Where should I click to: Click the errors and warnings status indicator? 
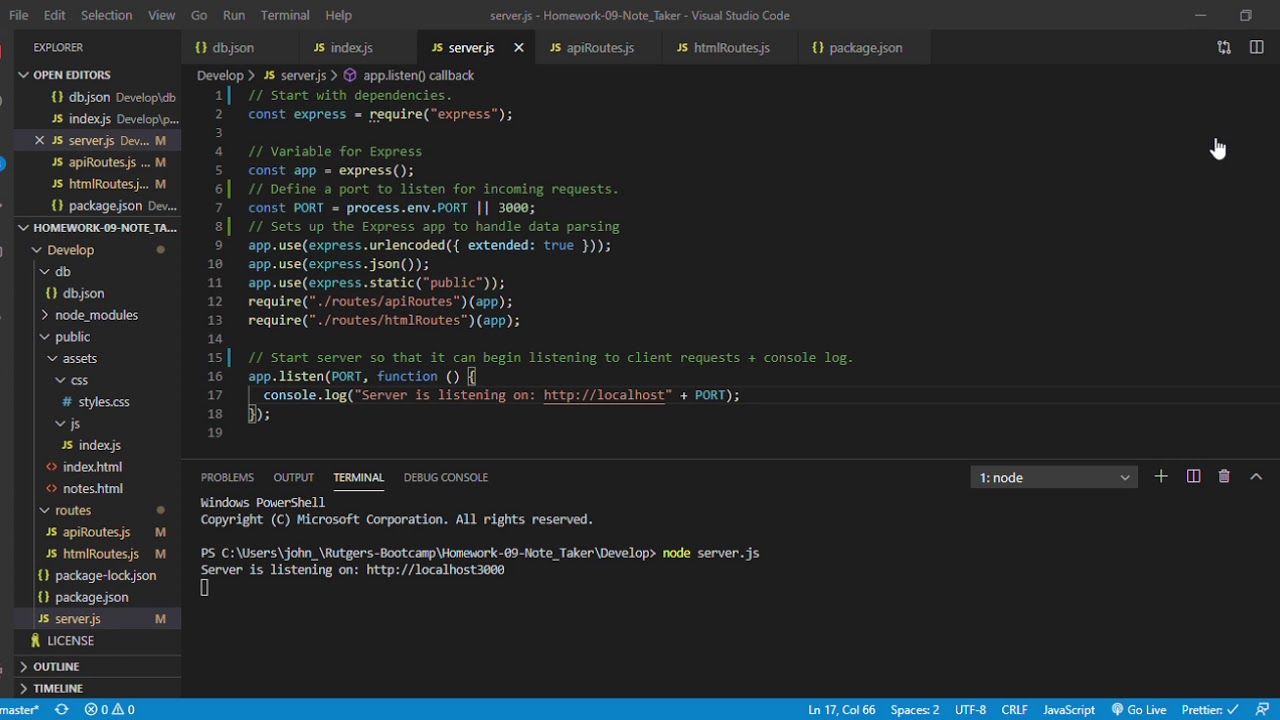pyautogui.click(x=110, y=710)
